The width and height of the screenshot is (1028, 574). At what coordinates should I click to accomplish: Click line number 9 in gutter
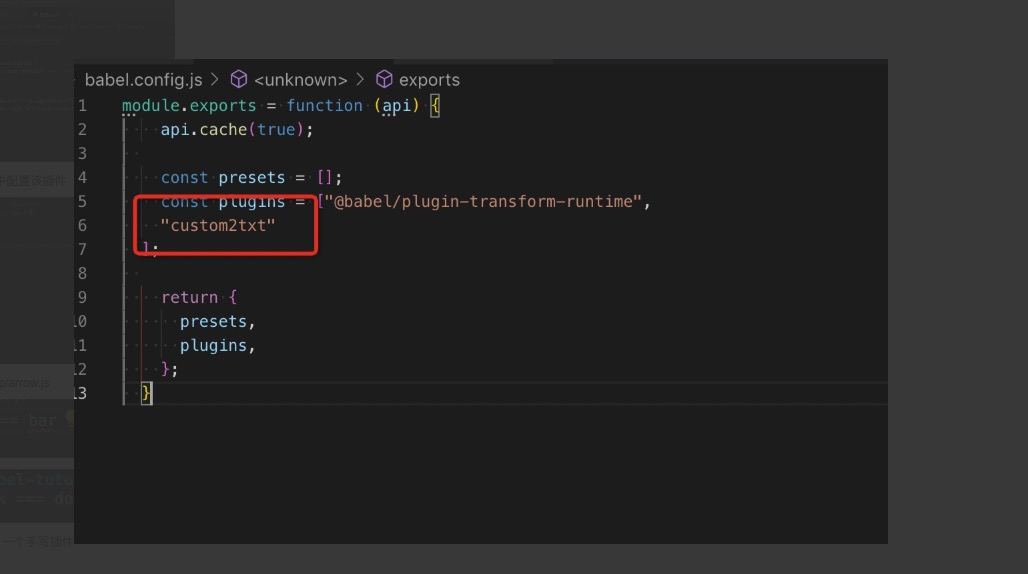coord(82,297)
